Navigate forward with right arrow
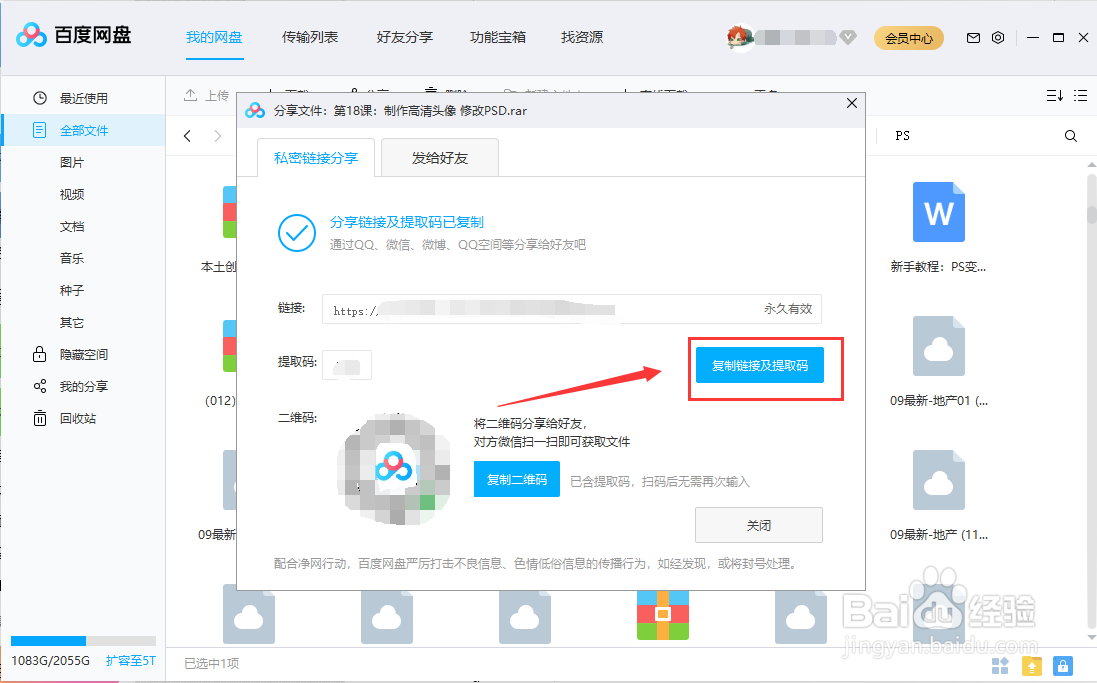 click(218, 136)
